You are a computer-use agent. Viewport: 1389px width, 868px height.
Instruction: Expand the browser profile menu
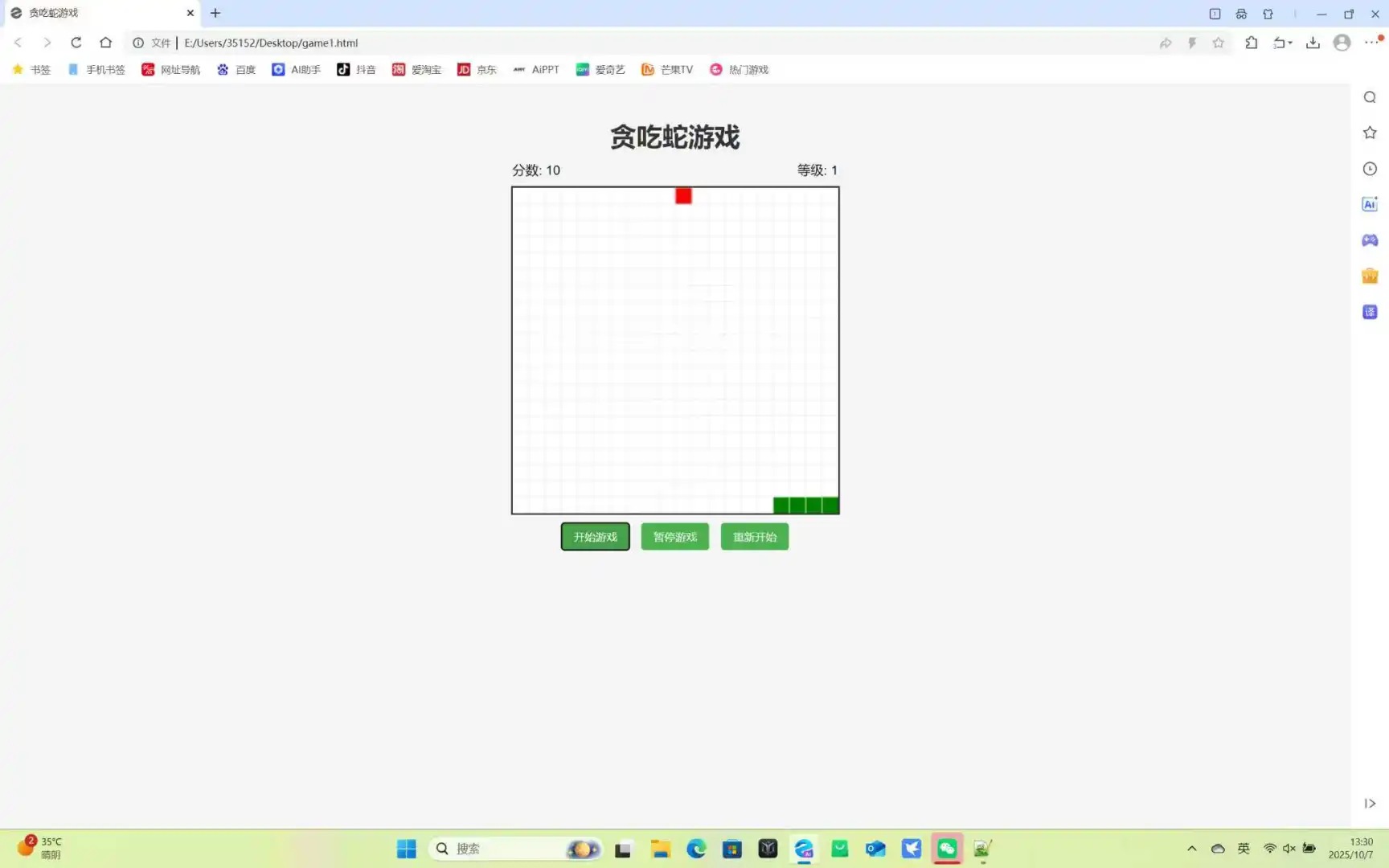click(x=1342, y=43)
